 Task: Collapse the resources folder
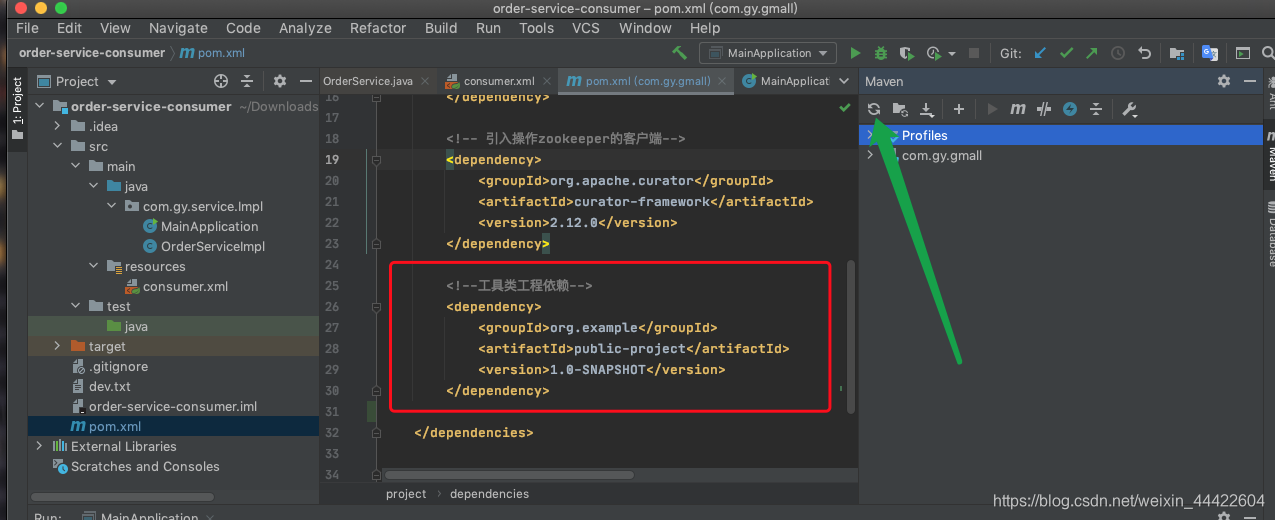(x=94, y=266)
